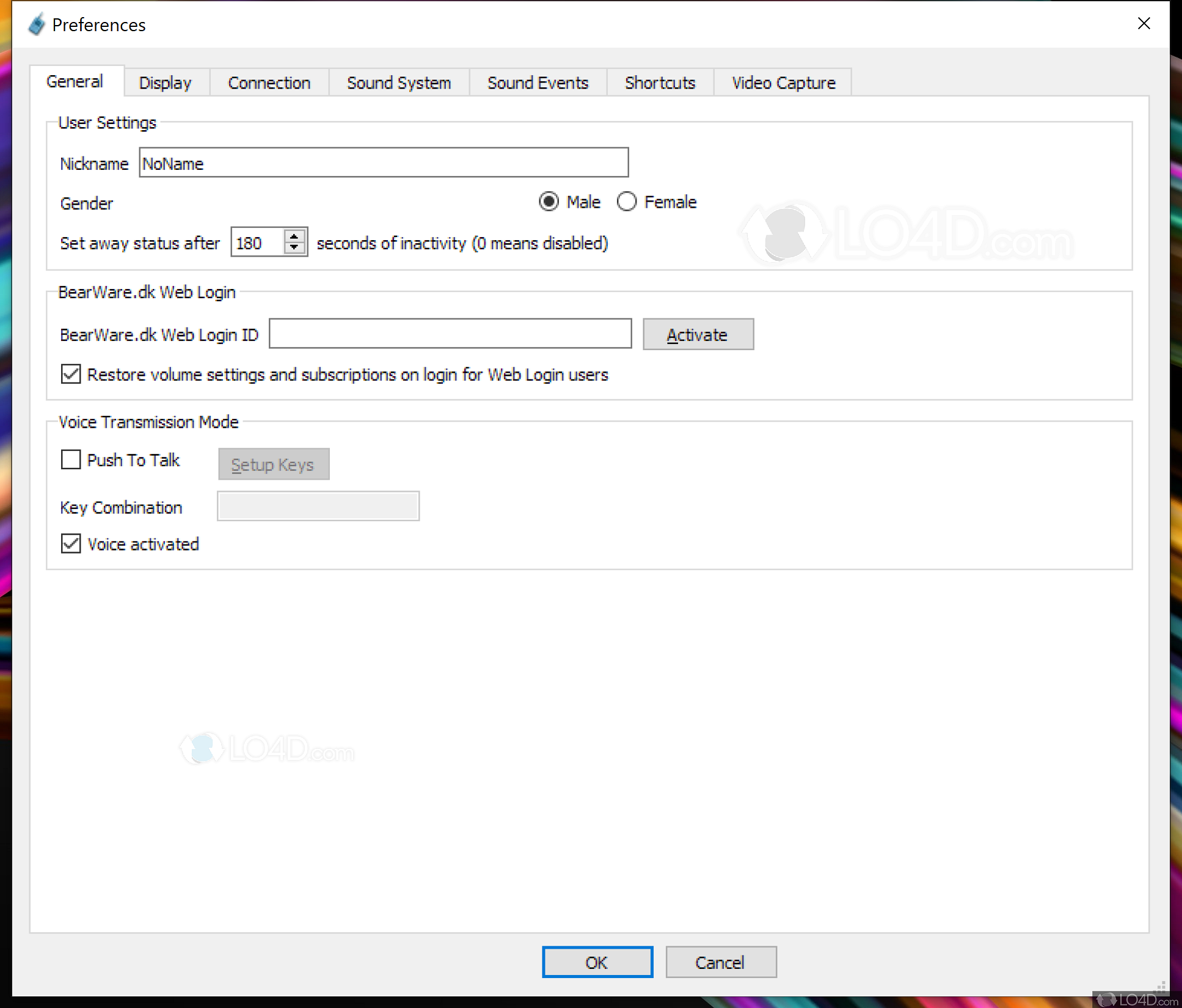Open the Sound Events tab

[538, 82]
